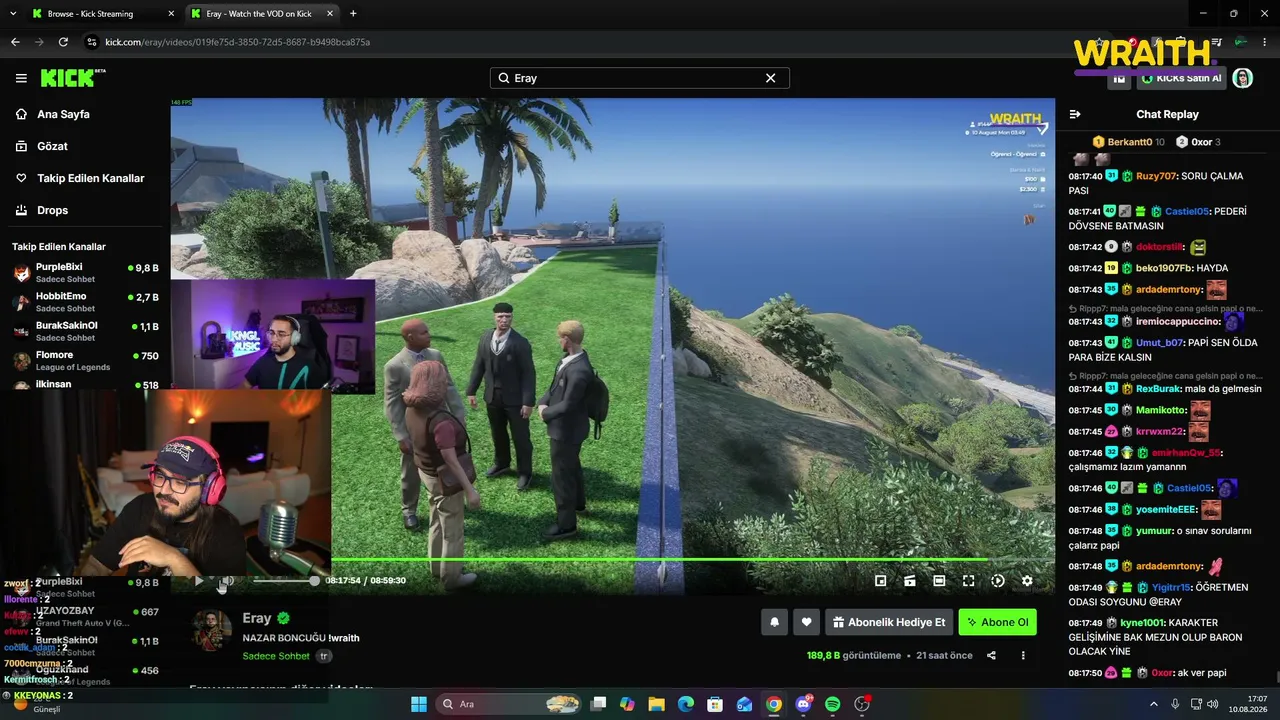Open Microsoft Edge from the taskbar
1280x720 pixels.
pyautogui.click(x=686, y=704)
